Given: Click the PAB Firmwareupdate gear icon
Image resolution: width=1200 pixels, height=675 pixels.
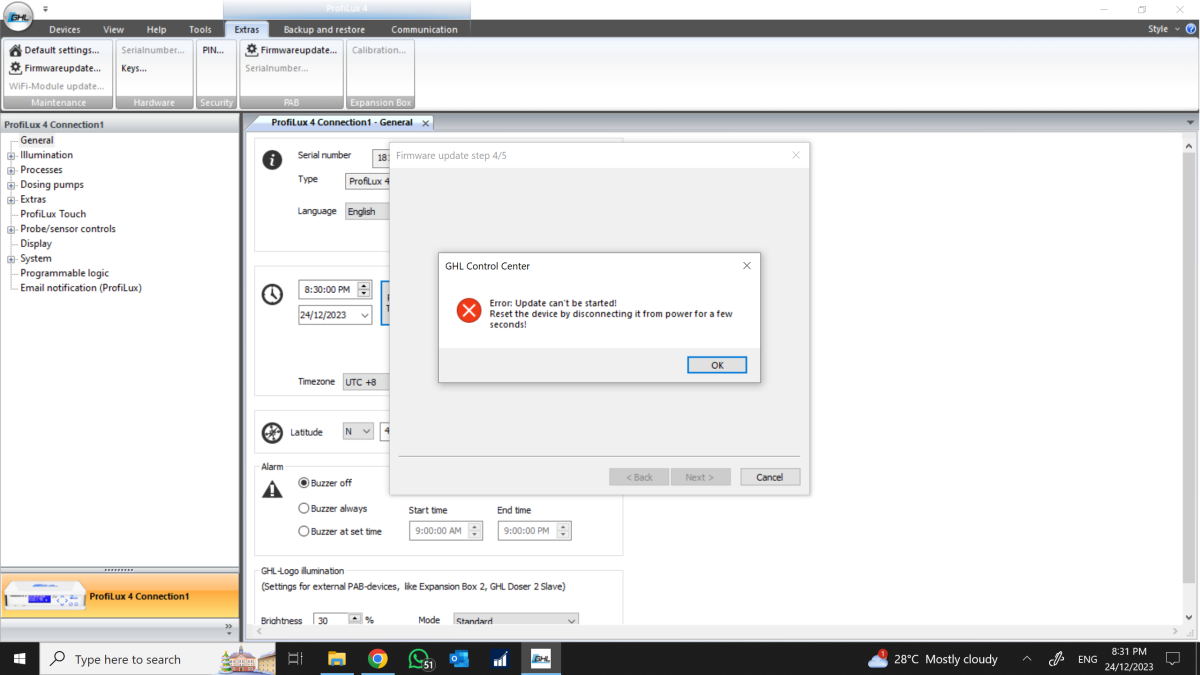Looking at the screenshot, I should point(252,50).
